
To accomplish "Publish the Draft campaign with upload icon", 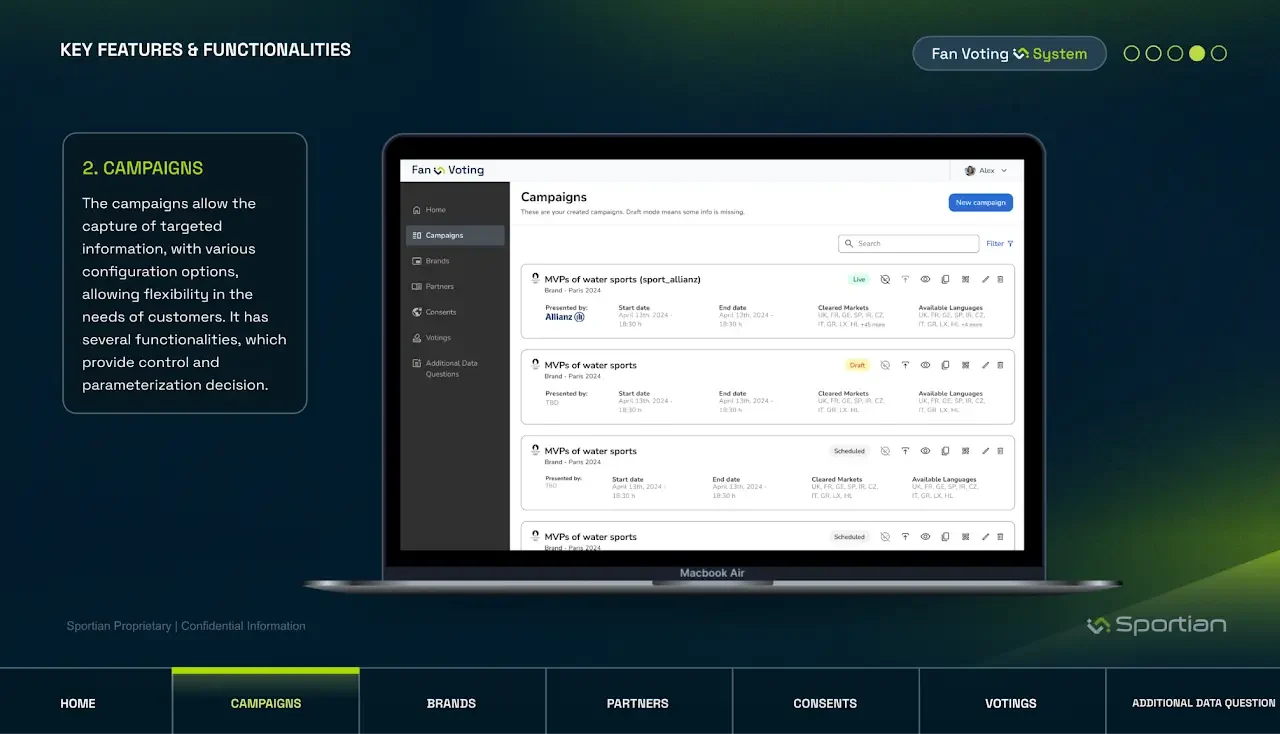I will 905,366.
